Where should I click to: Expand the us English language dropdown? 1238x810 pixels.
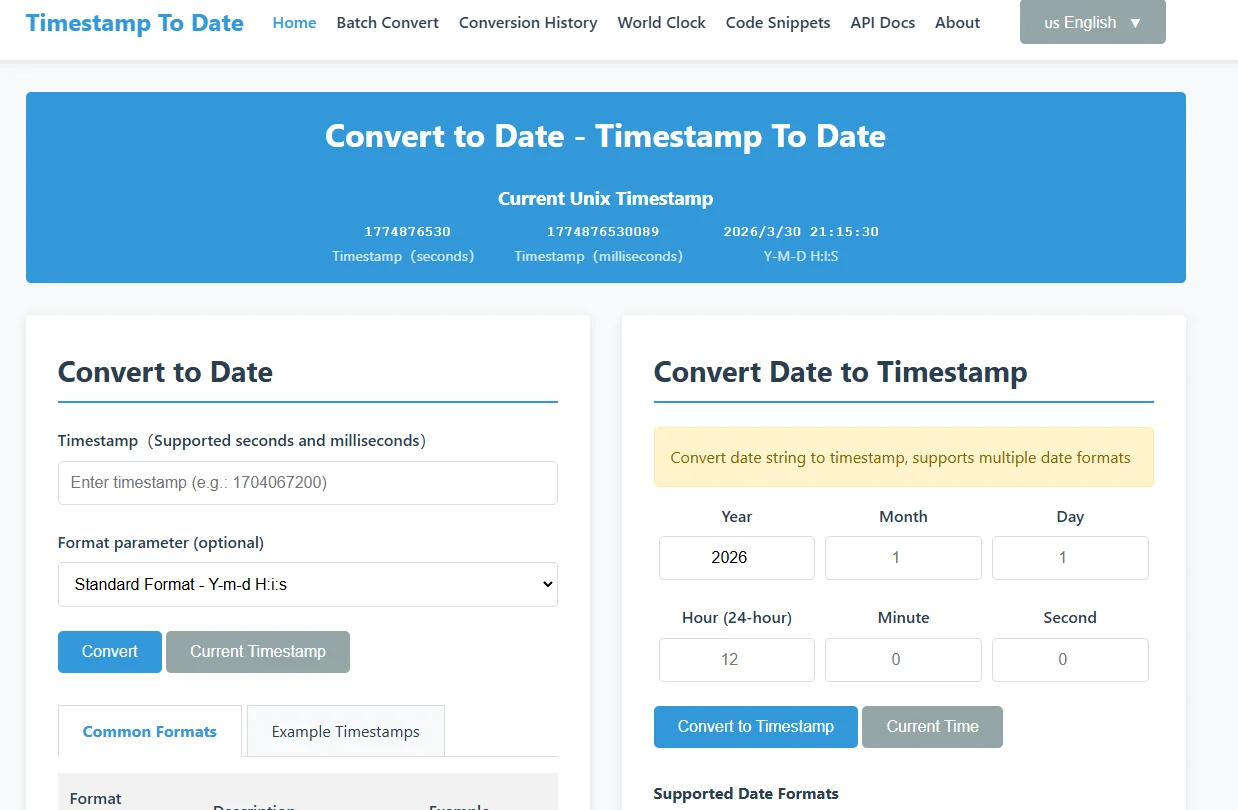(1092, 23)
